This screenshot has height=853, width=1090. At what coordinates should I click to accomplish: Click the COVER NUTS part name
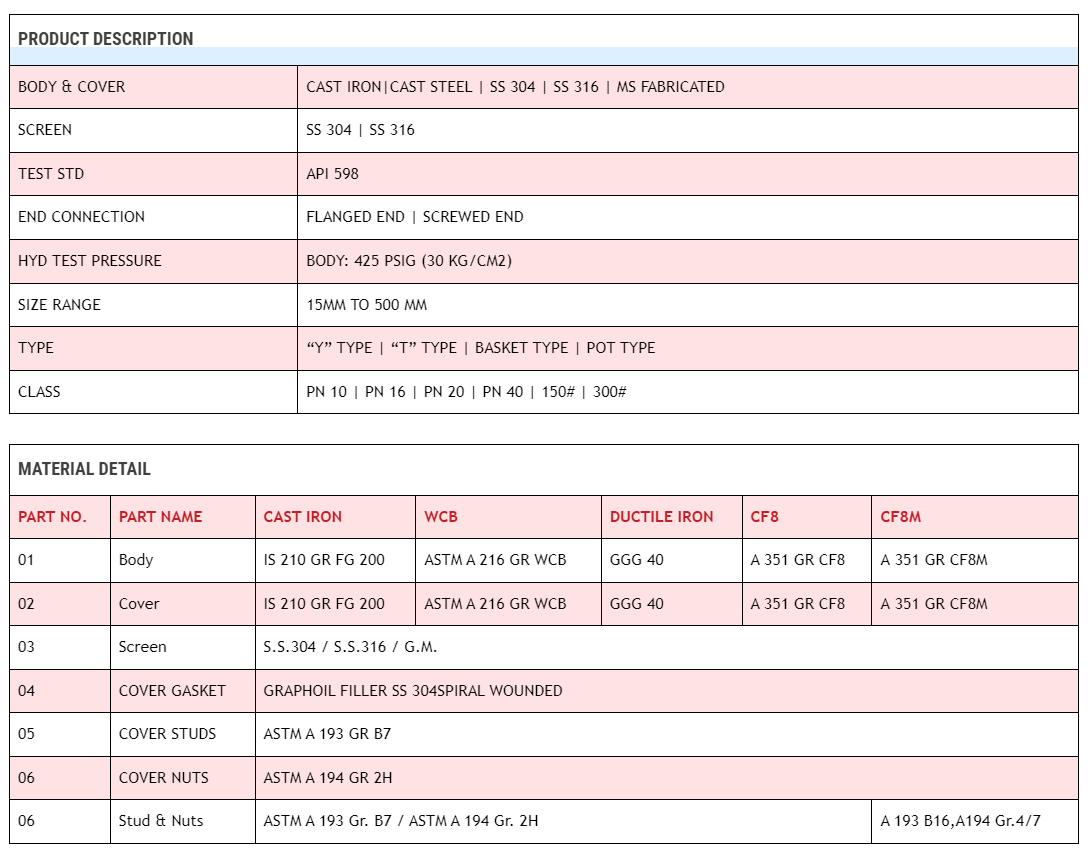163,778
